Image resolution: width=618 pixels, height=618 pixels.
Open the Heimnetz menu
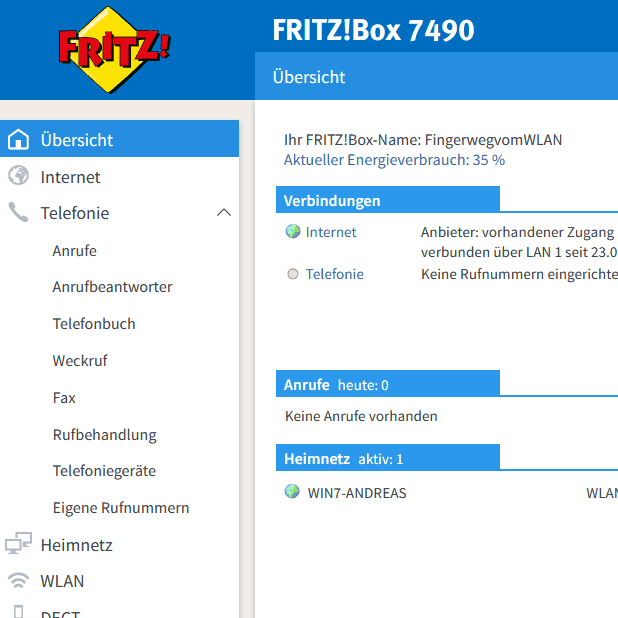click(76, 545)
